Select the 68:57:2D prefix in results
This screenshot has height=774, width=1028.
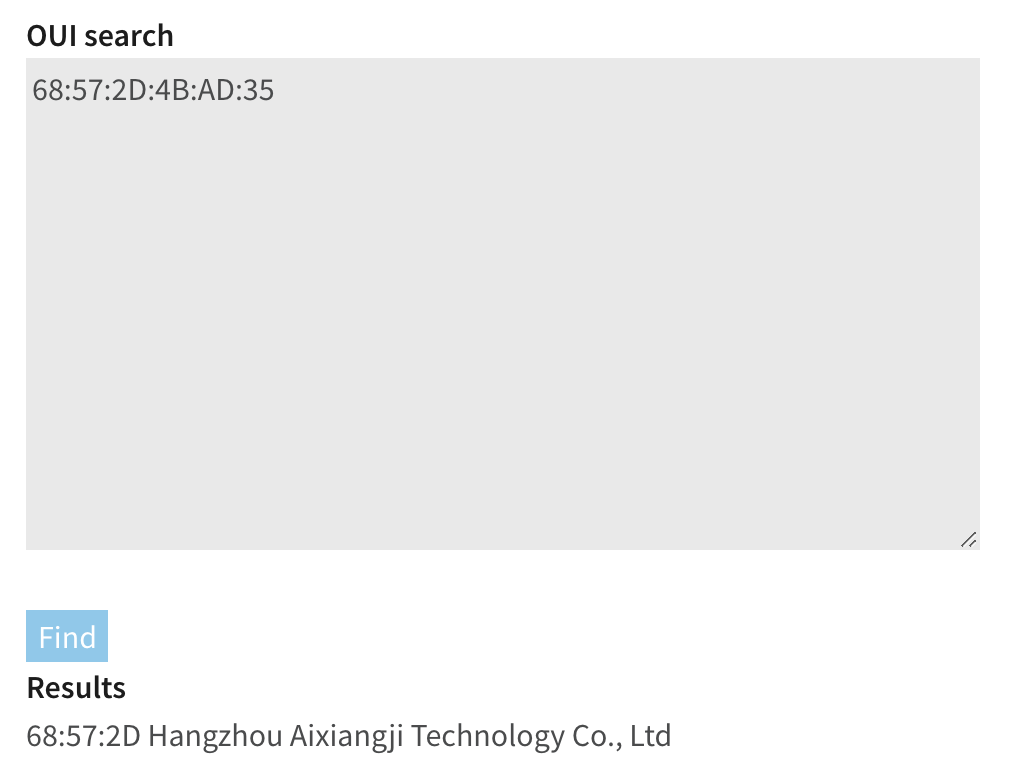(84, 737)
